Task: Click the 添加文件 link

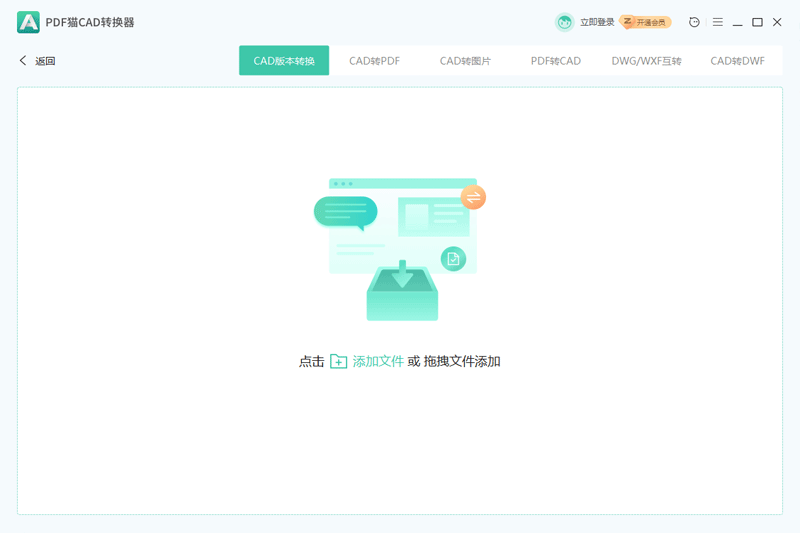Action: (378, 361)
